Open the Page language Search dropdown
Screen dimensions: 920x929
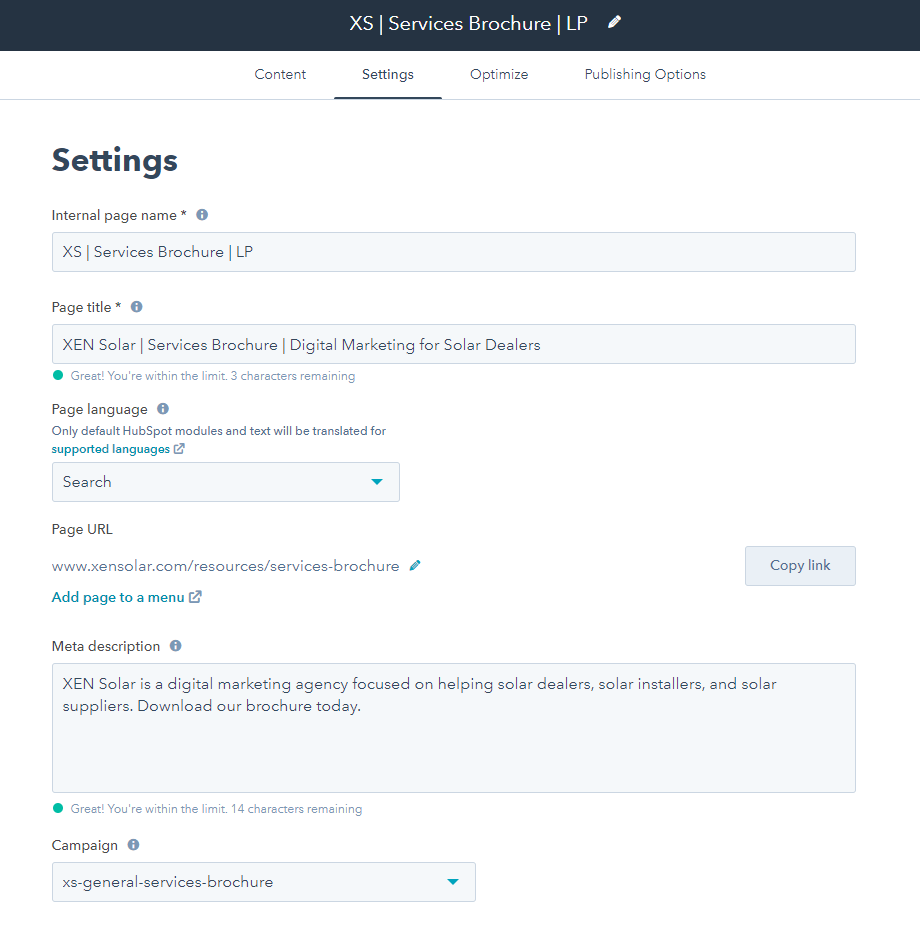pyautogui.click(x=226, y=482)
